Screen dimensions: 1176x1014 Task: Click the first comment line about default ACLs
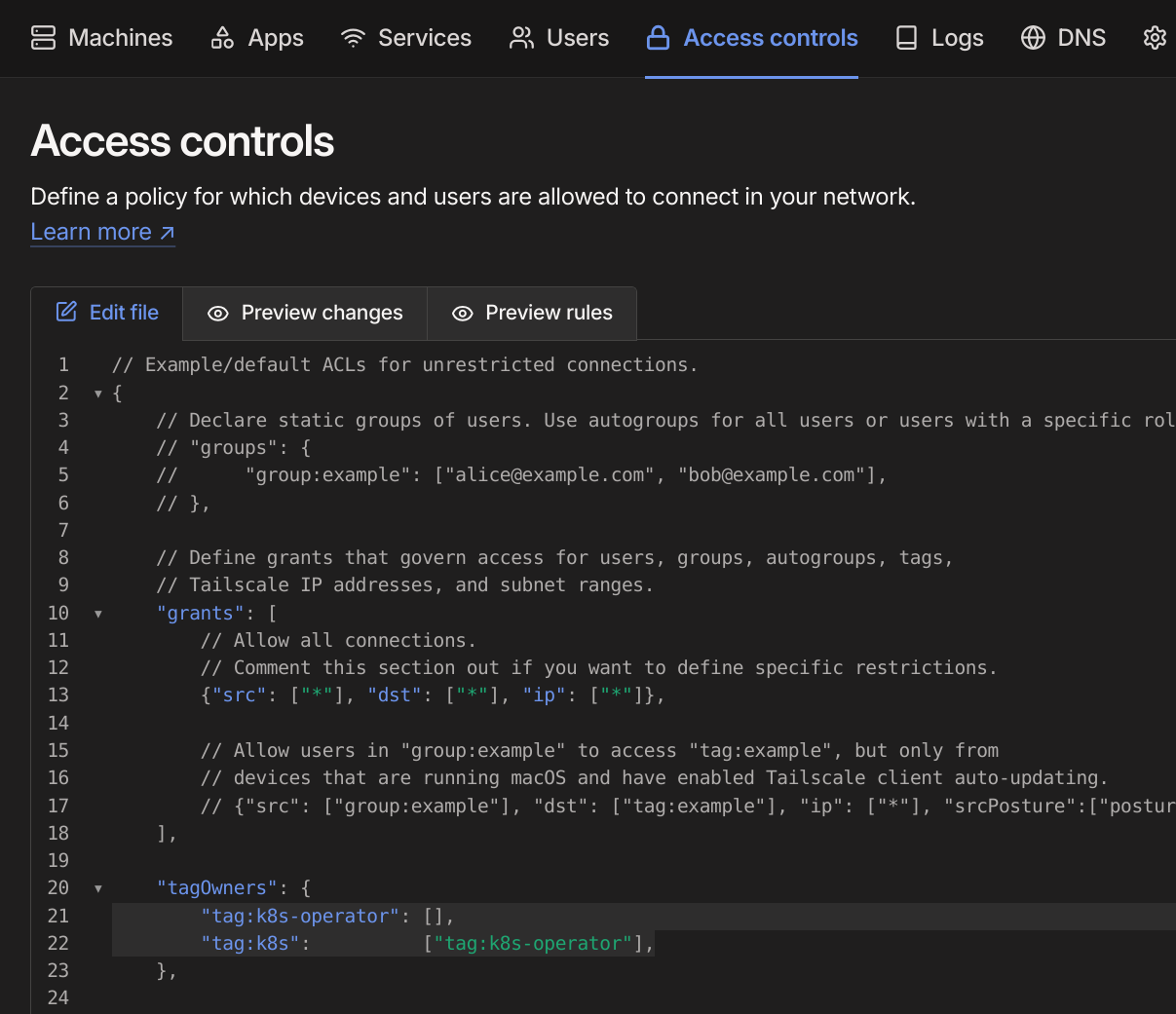[405, 364]
